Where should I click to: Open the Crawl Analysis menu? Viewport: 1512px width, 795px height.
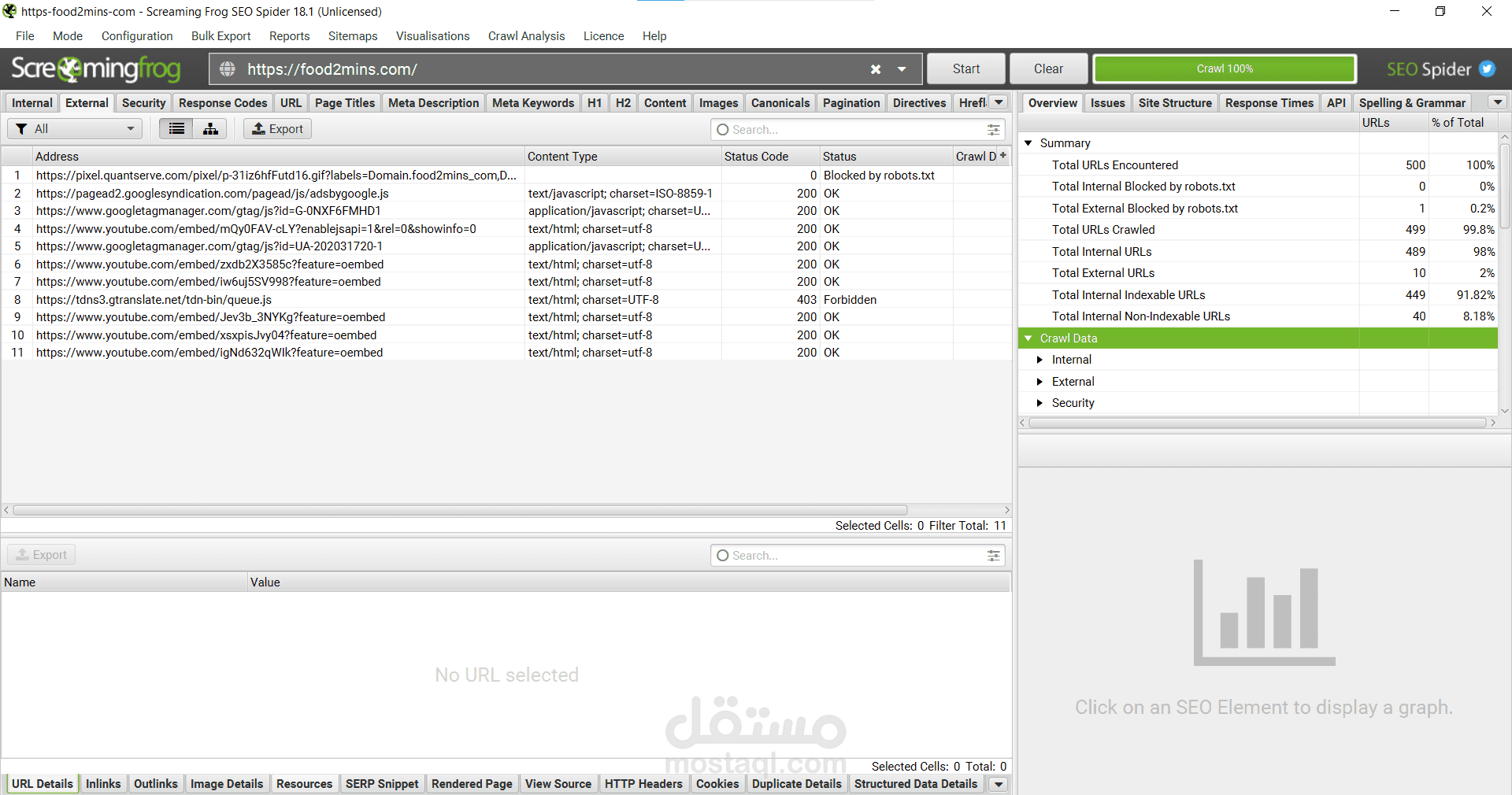[x=526, y=36]
